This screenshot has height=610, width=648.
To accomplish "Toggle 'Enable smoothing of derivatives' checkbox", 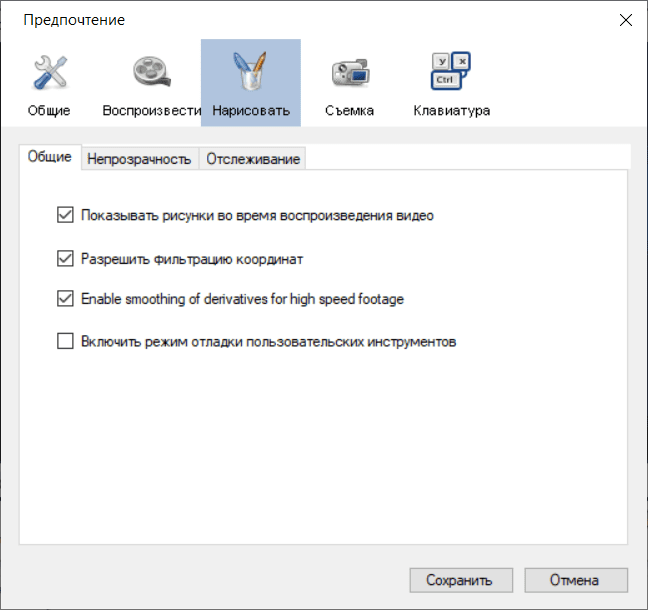I will (x=66, y=298).
